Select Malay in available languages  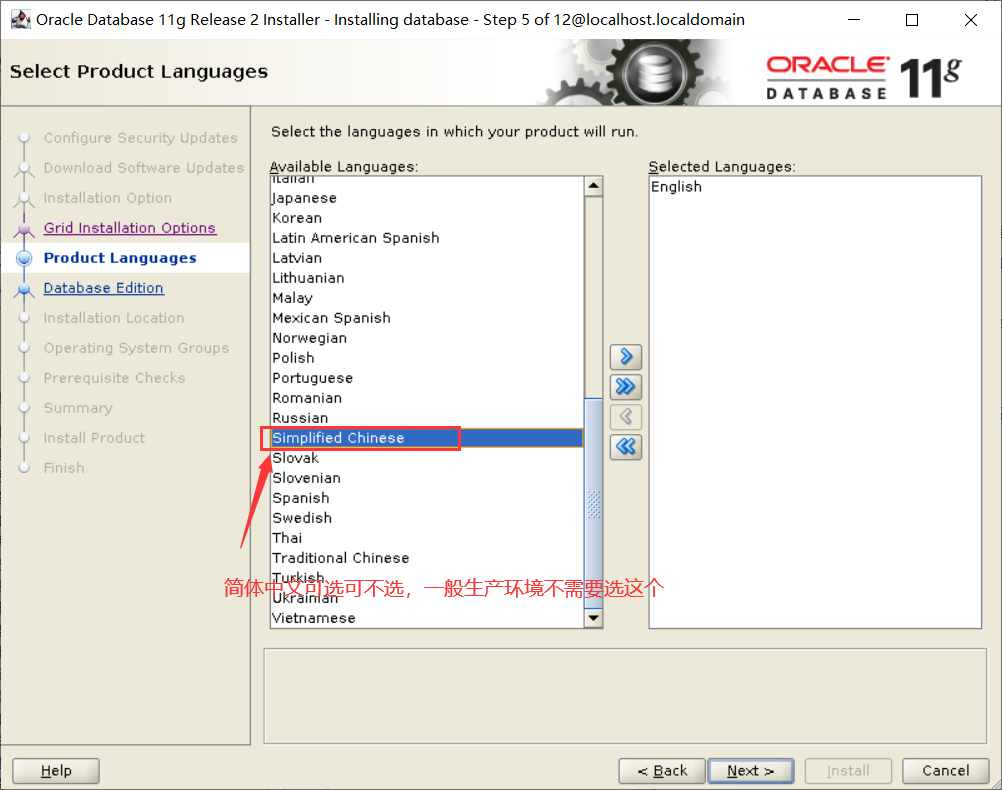click(x=427, y=298)
